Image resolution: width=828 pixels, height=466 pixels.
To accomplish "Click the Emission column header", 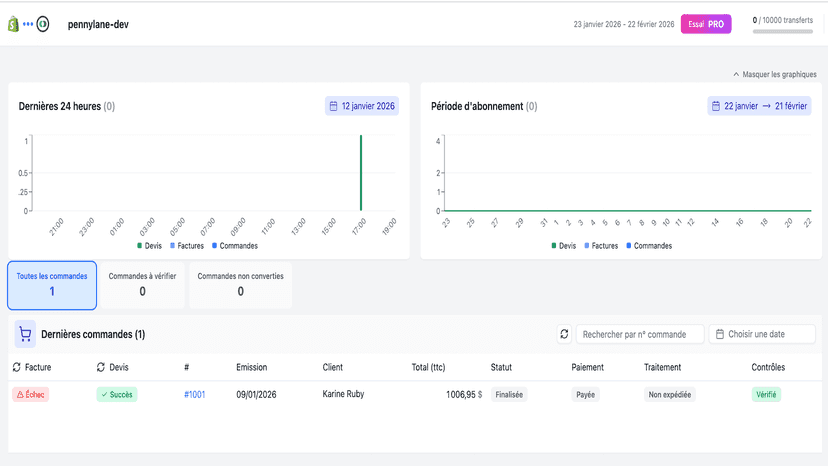I will [251, 367].
